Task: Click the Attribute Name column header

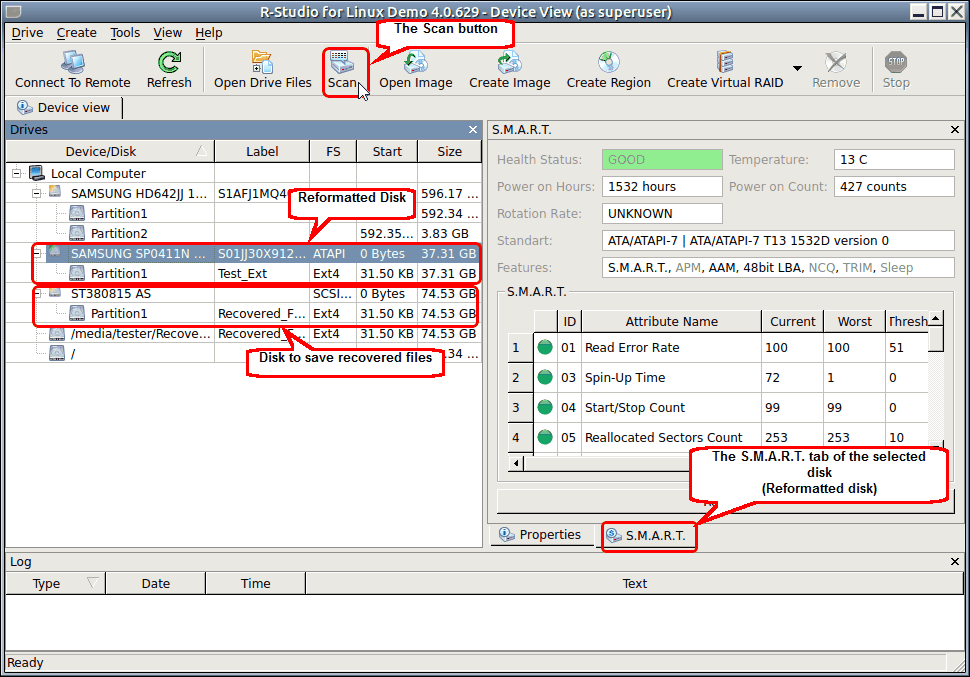Action: point(671,321)
